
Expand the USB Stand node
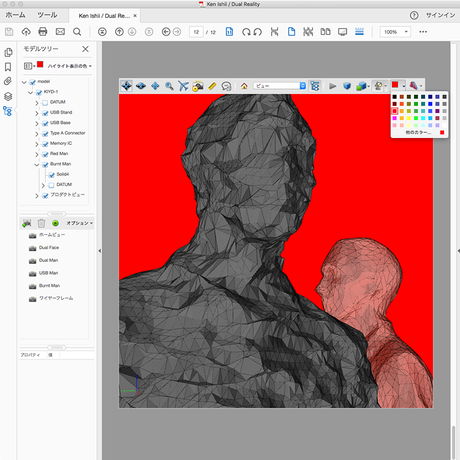tap(37, 113)
